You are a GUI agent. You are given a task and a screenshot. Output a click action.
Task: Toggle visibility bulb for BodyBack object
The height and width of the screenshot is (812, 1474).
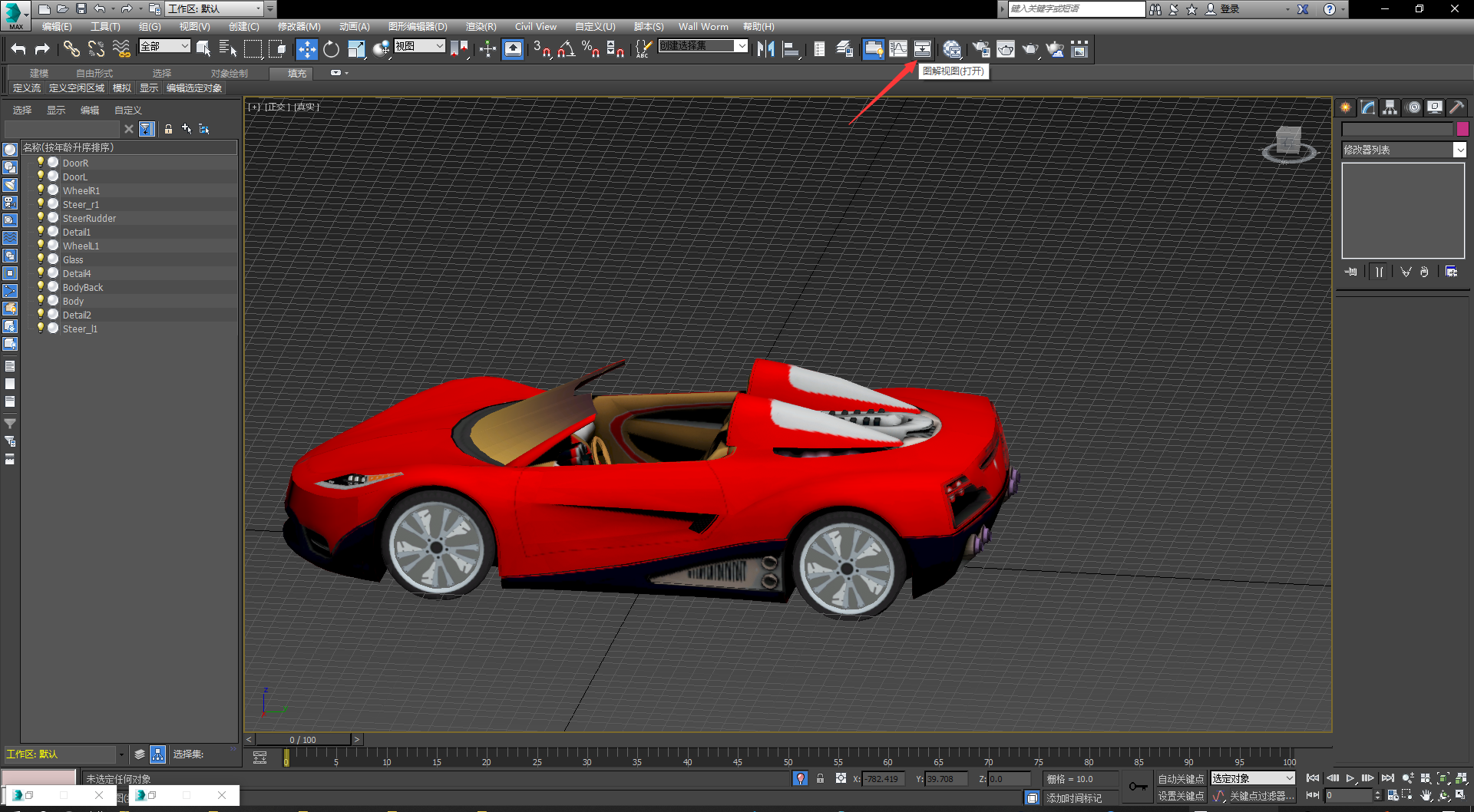pyautogui.click(x=41, y=287)
